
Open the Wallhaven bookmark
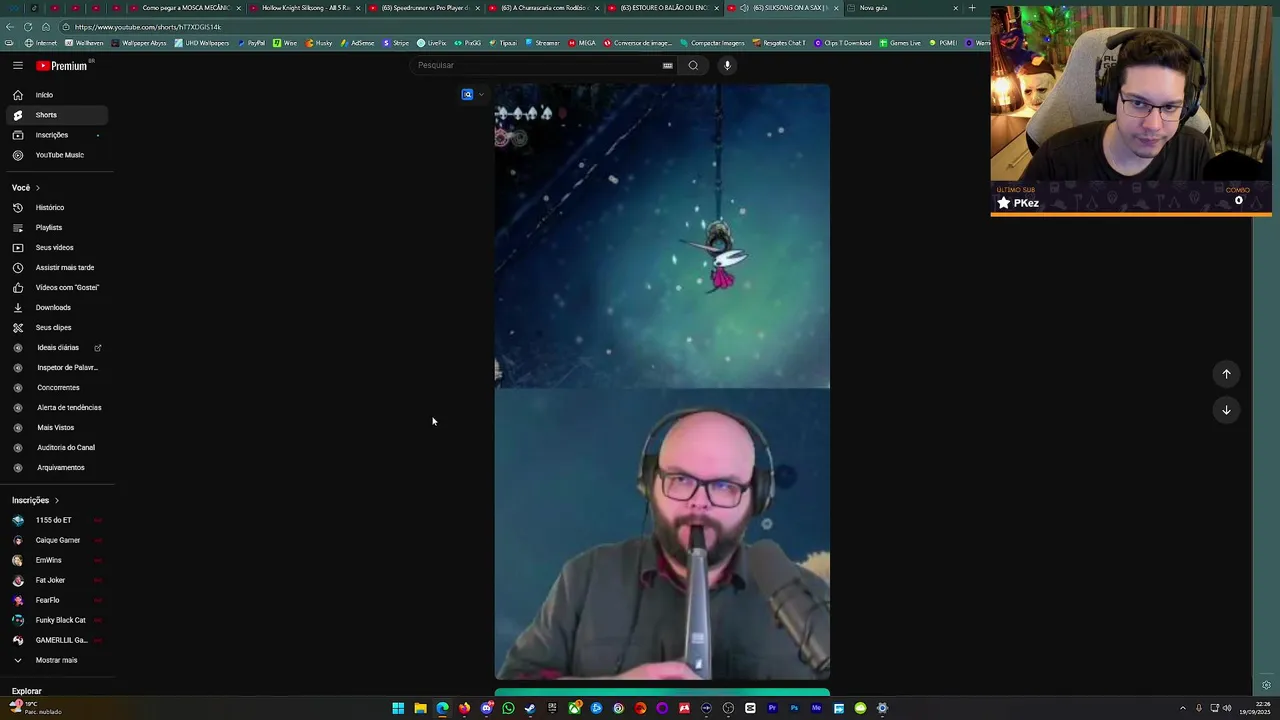[84, 43]
